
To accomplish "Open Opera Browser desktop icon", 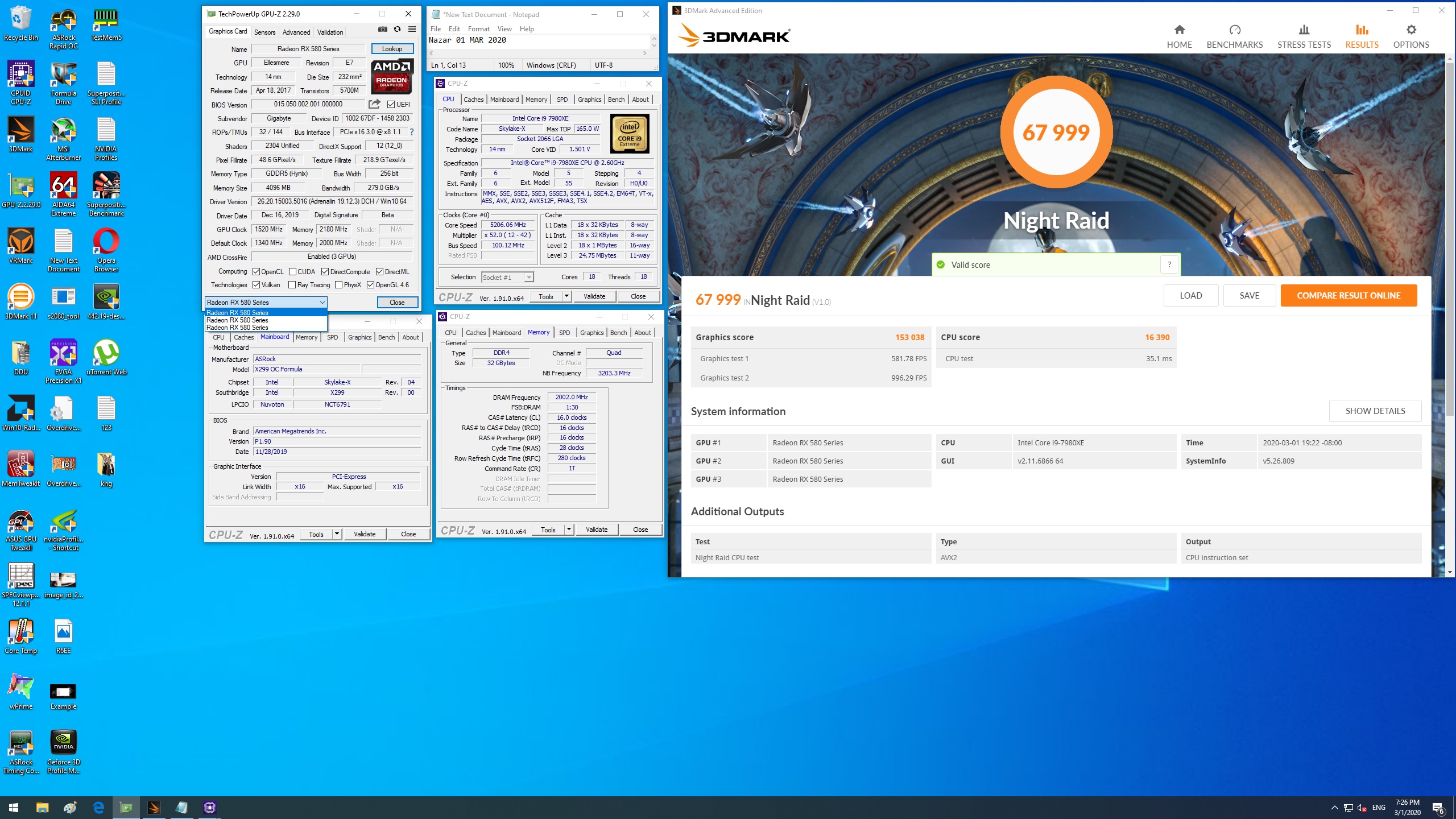I will (106, 250).
